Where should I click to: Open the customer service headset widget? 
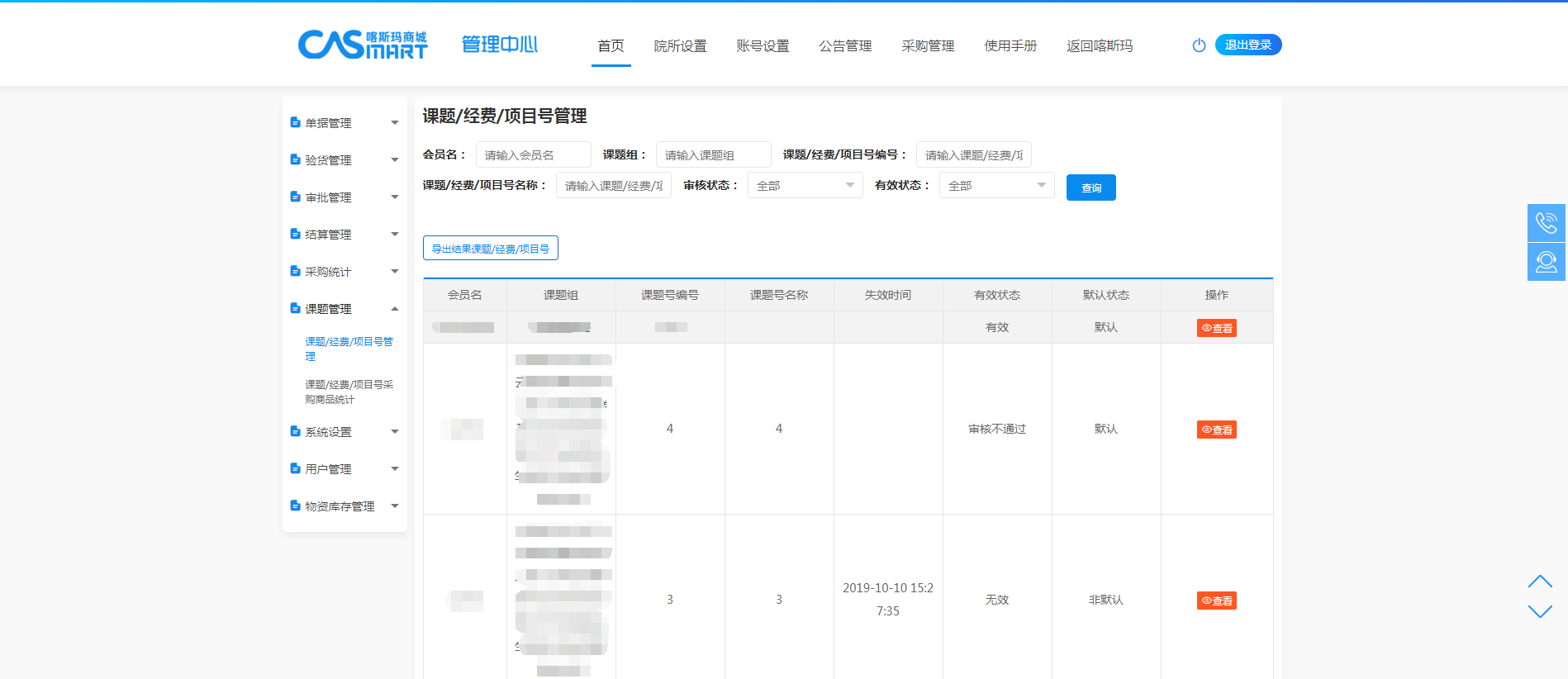pyautogui.click(x=1546, y=262)
